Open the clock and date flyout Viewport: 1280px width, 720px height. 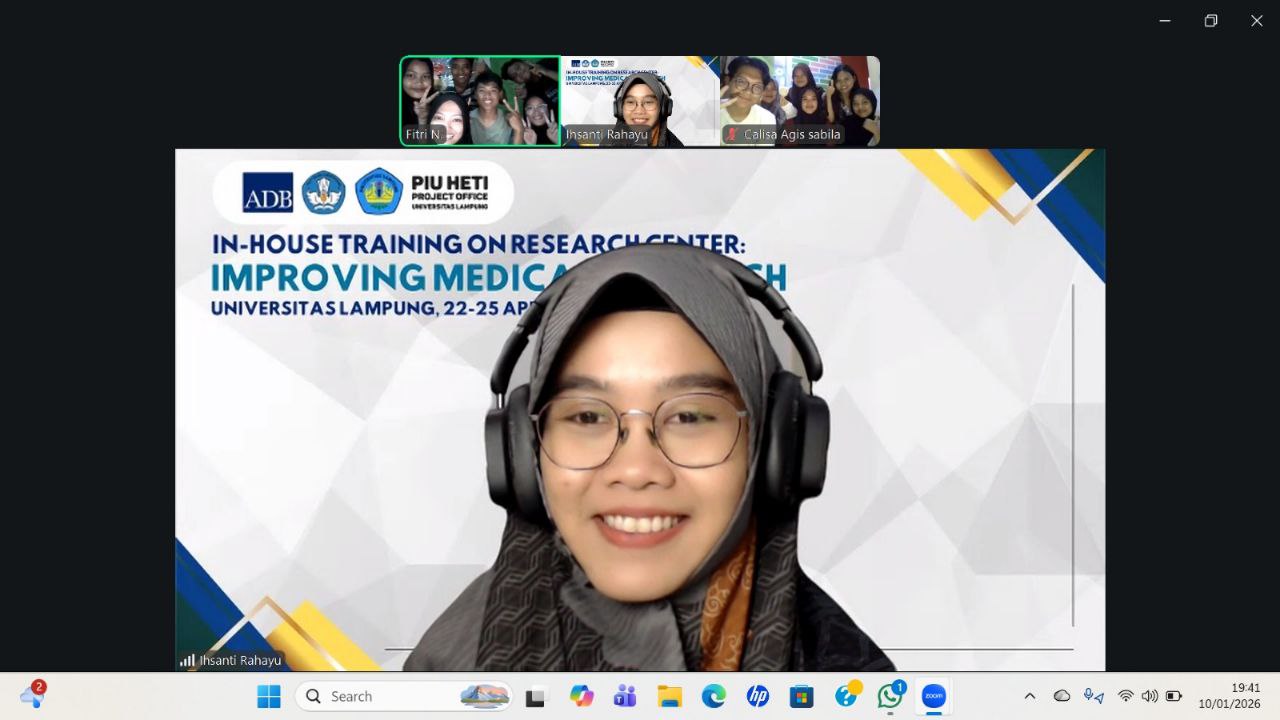point(1230,696)
